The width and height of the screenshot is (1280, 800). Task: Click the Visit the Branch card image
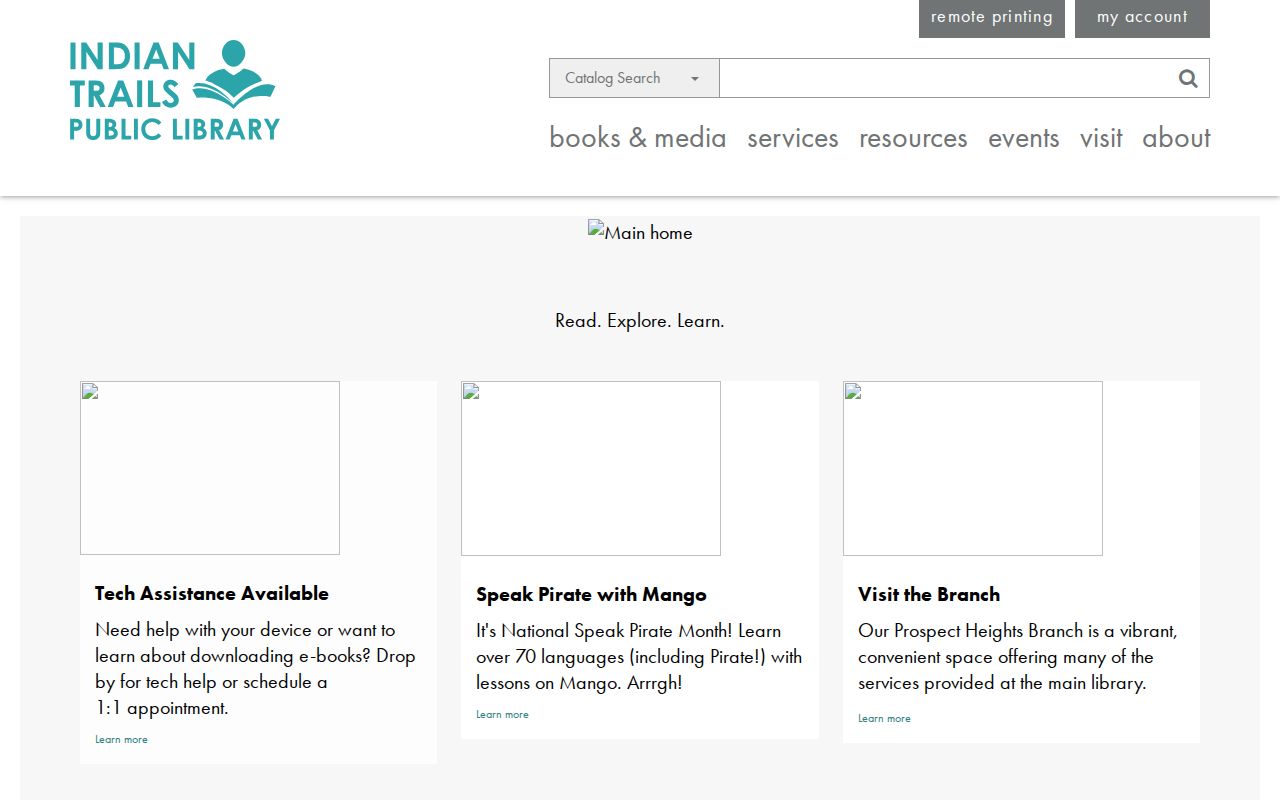[973, 468]
